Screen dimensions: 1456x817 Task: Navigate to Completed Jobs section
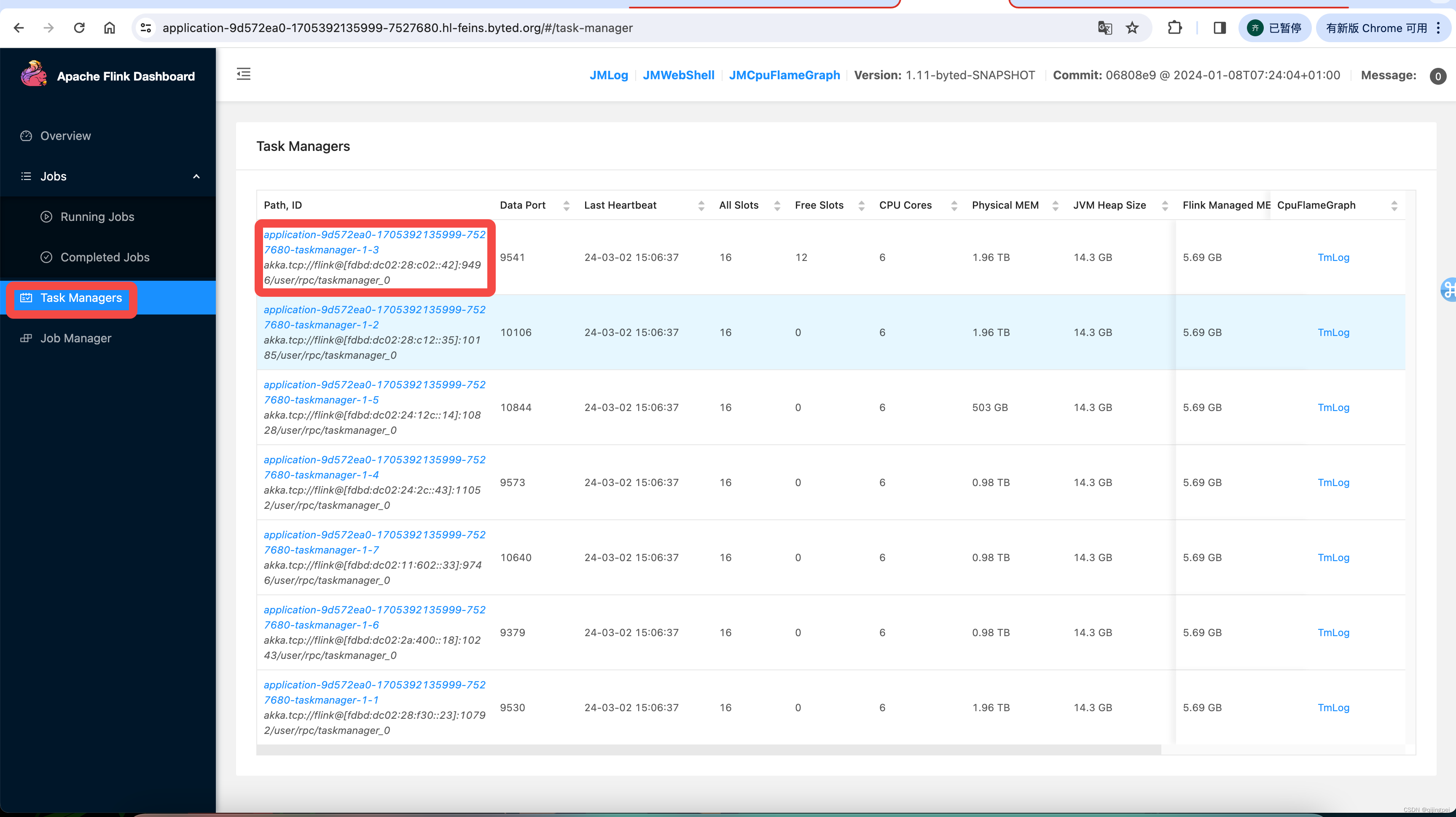pos(104,257)
